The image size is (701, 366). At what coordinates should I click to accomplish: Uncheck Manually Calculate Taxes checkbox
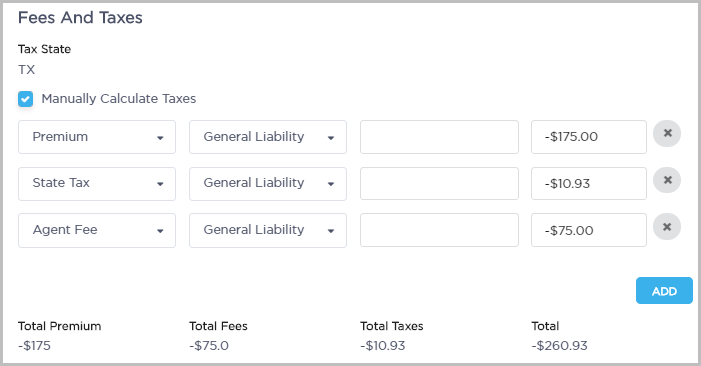click(25, 99)
